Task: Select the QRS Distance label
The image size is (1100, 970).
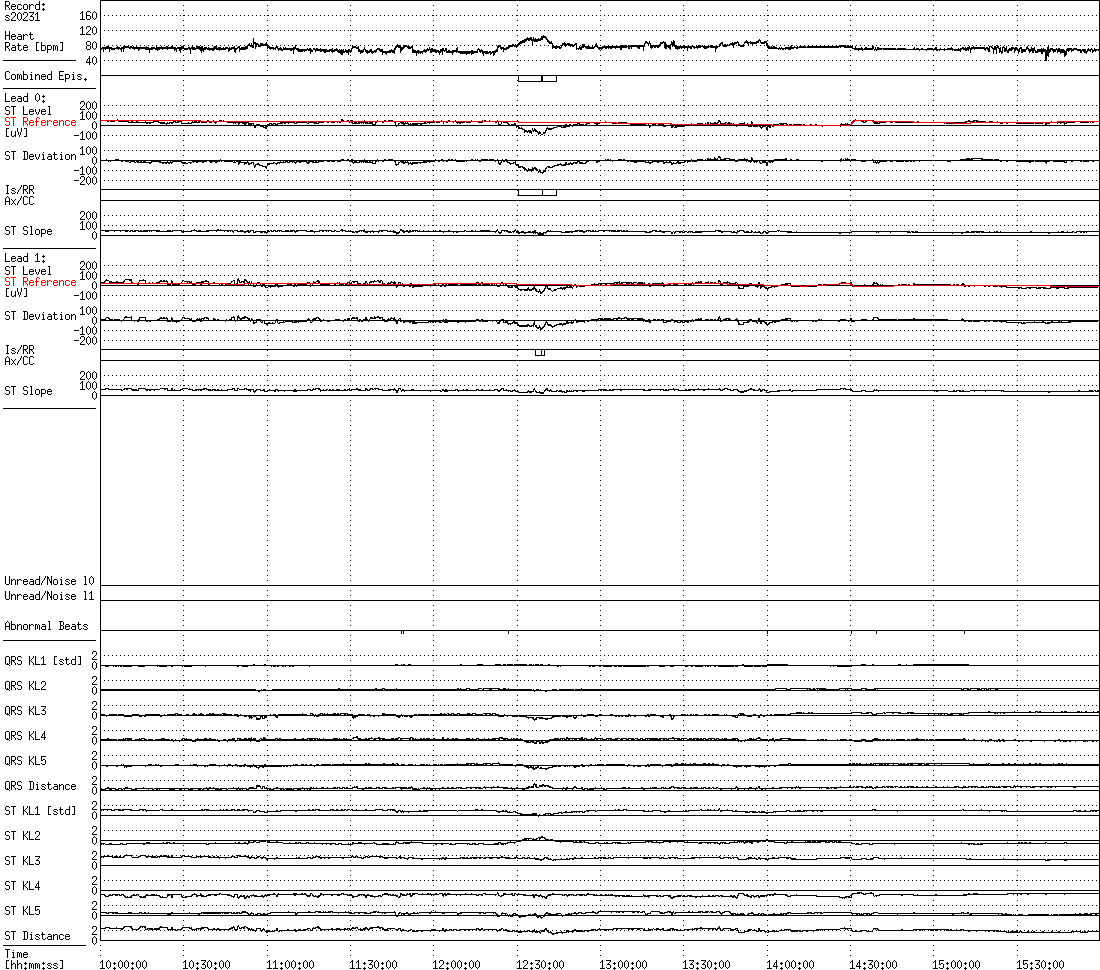Action: pyautogui.click(x=40, y=786)
